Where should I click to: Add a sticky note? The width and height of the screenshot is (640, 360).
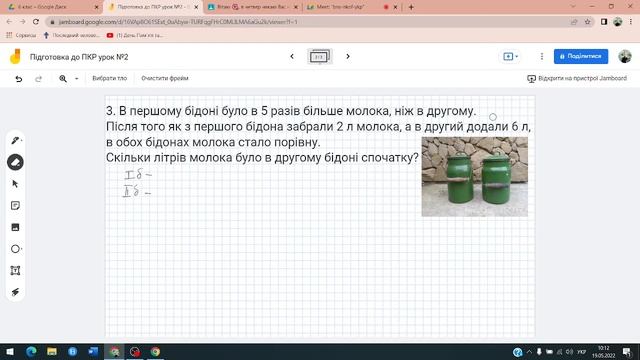click(x=16, y=206)
